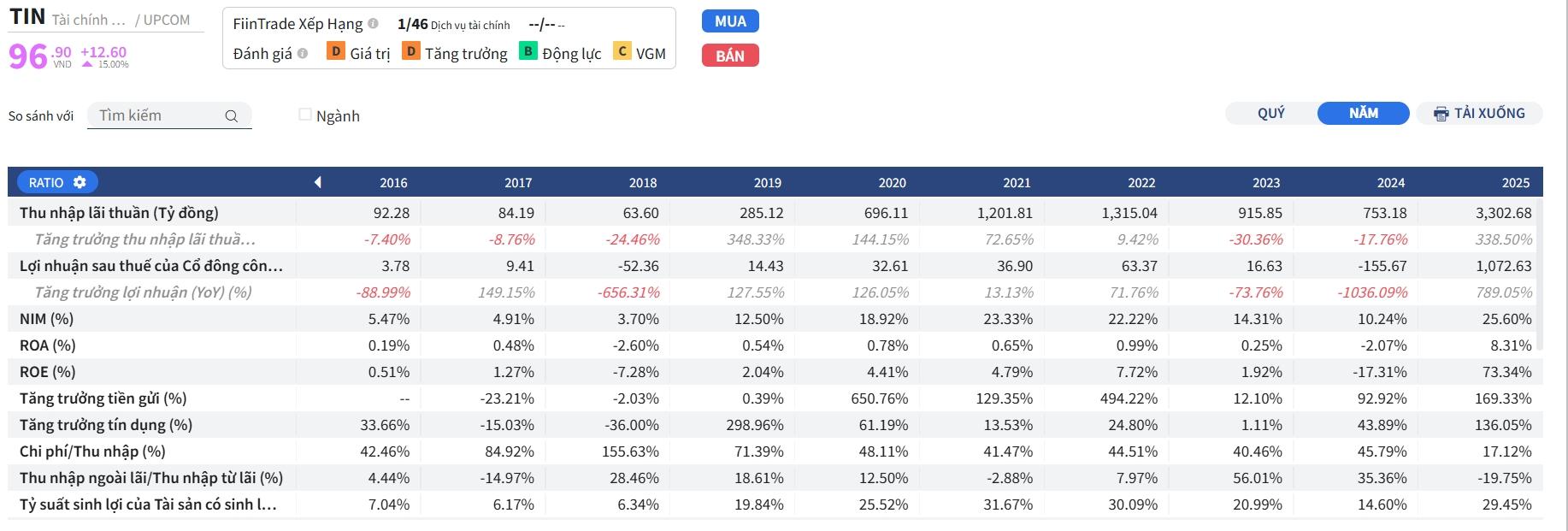Screen dimensions: 1568x531
Task: Click the printer icon on Tải xuống
Action: 1441,114
